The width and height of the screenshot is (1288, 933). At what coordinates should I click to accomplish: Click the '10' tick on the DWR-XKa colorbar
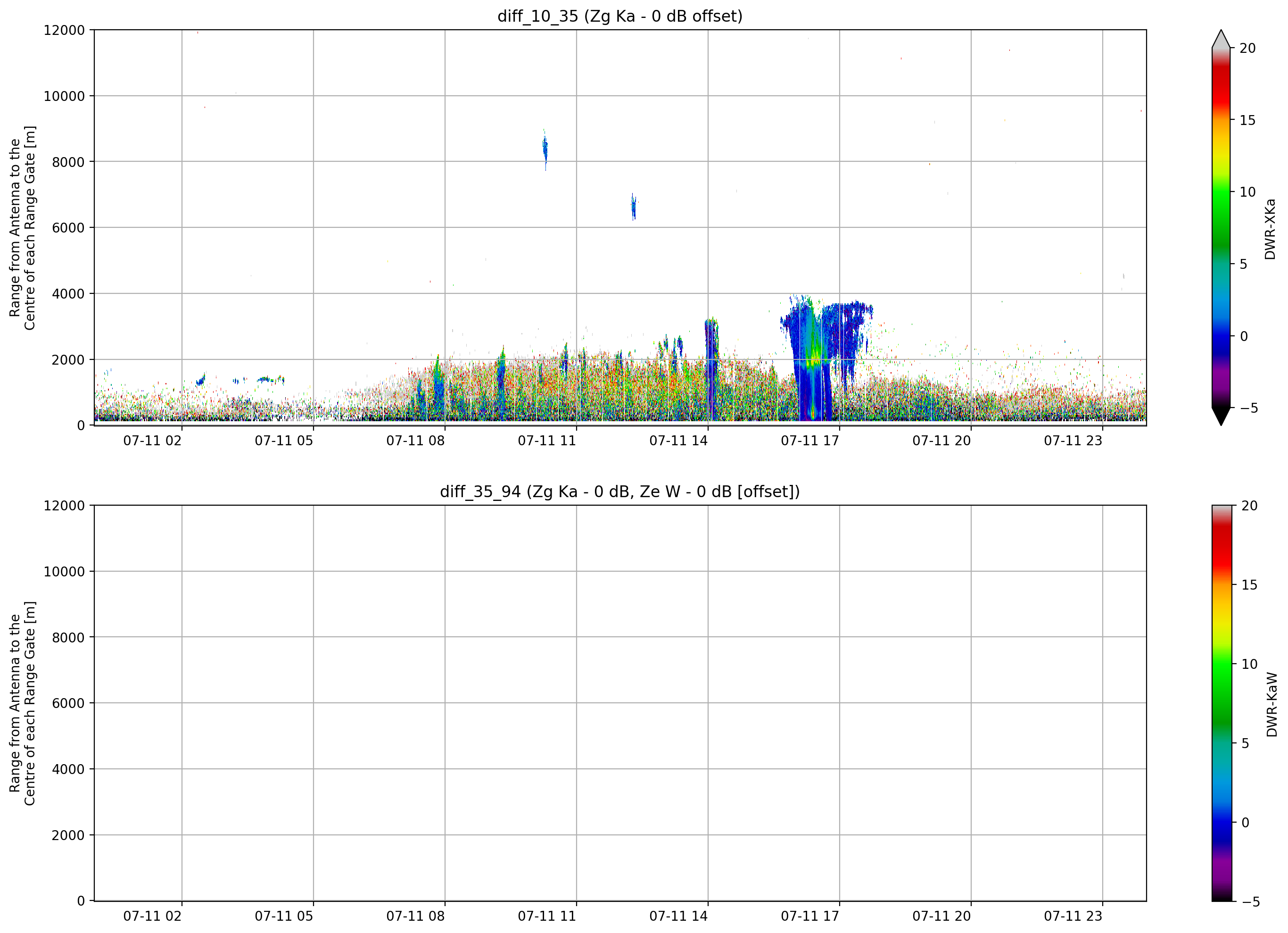coord(1247,192)
